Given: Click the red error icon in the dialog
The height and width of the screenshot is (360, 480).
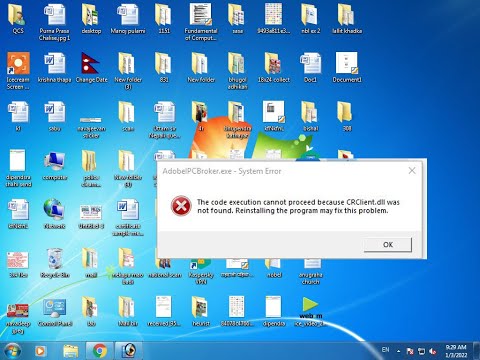Looking at the screenshot, I should click(x=181, y=206).
